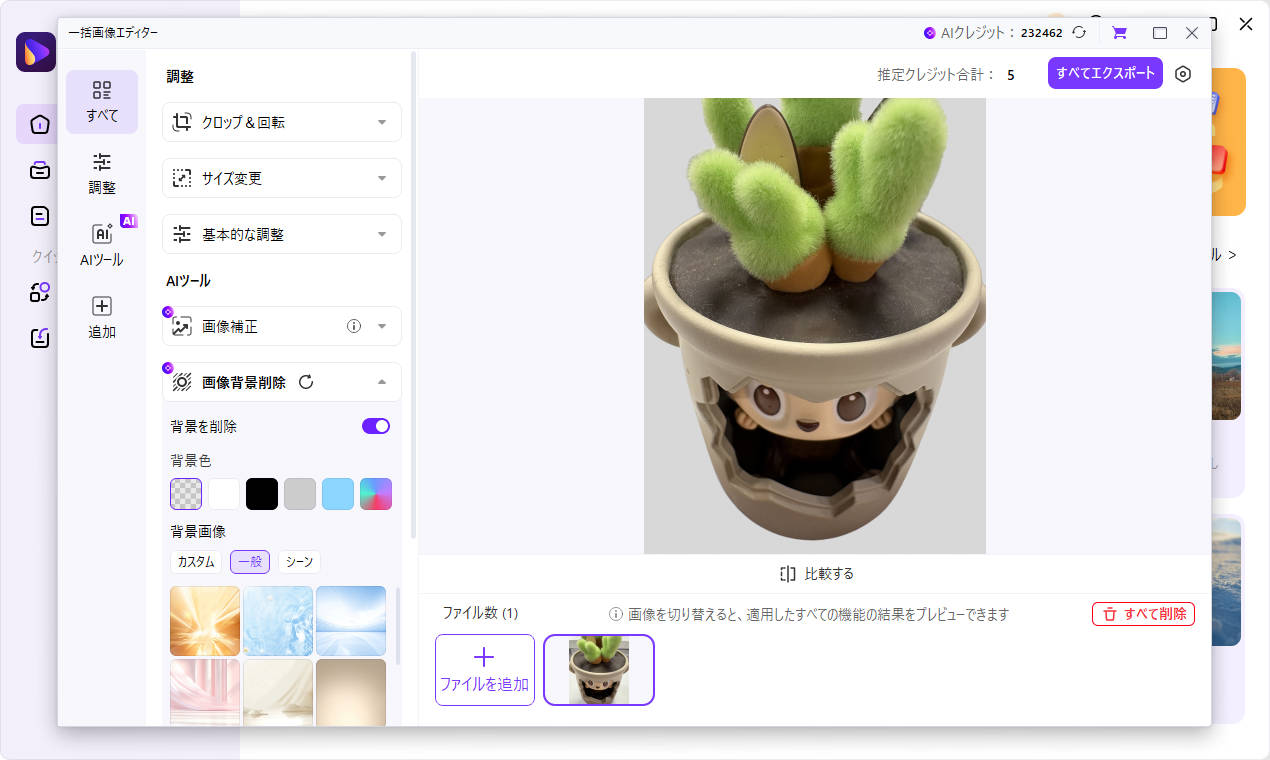Click the settings panel vertical scrollbar
Screen dimensions: 1270x760
click(x=413, y=296)
